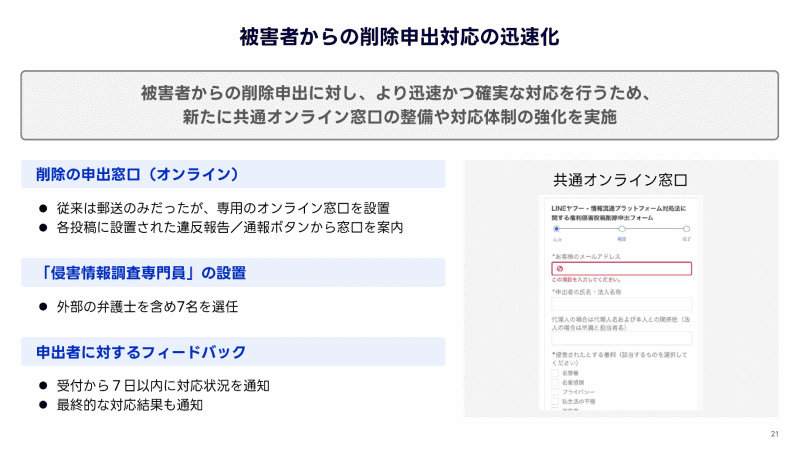Click the red error icon in email field

tap(560, 269)
